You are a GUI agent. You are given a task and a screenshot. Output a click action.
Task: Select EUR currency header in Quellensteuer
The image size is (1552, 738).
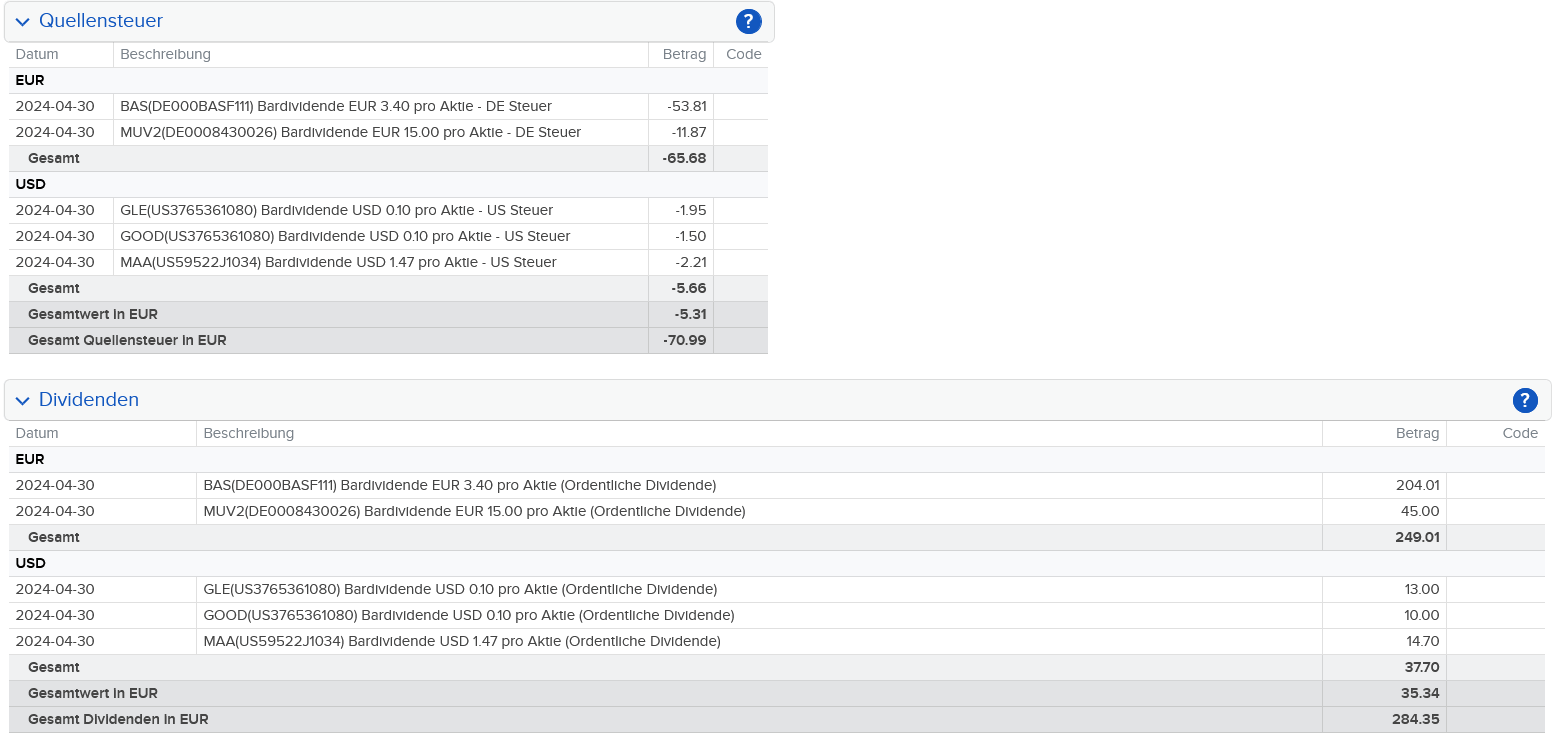(30, 80)
